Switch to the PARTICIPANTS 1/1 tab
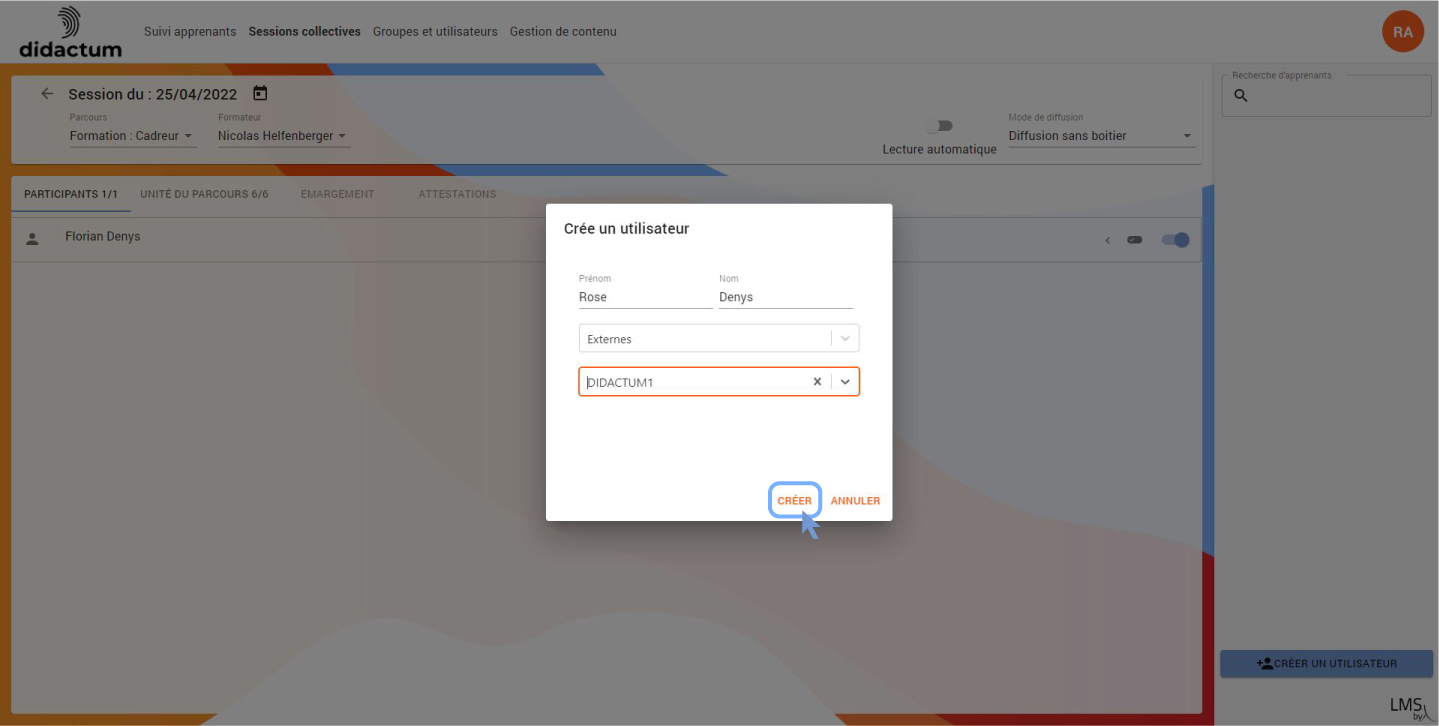1439x726 pixels. 71,194
